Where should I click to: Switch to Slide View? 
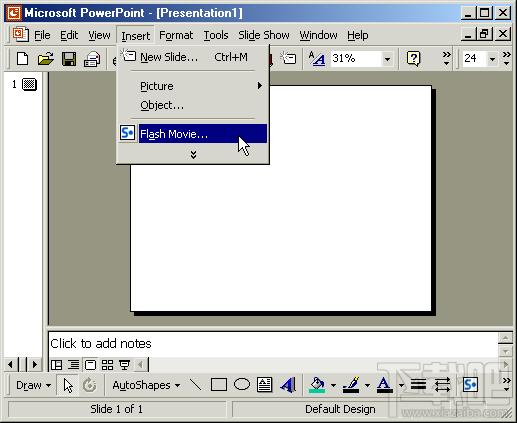click(x=90, y=365)
